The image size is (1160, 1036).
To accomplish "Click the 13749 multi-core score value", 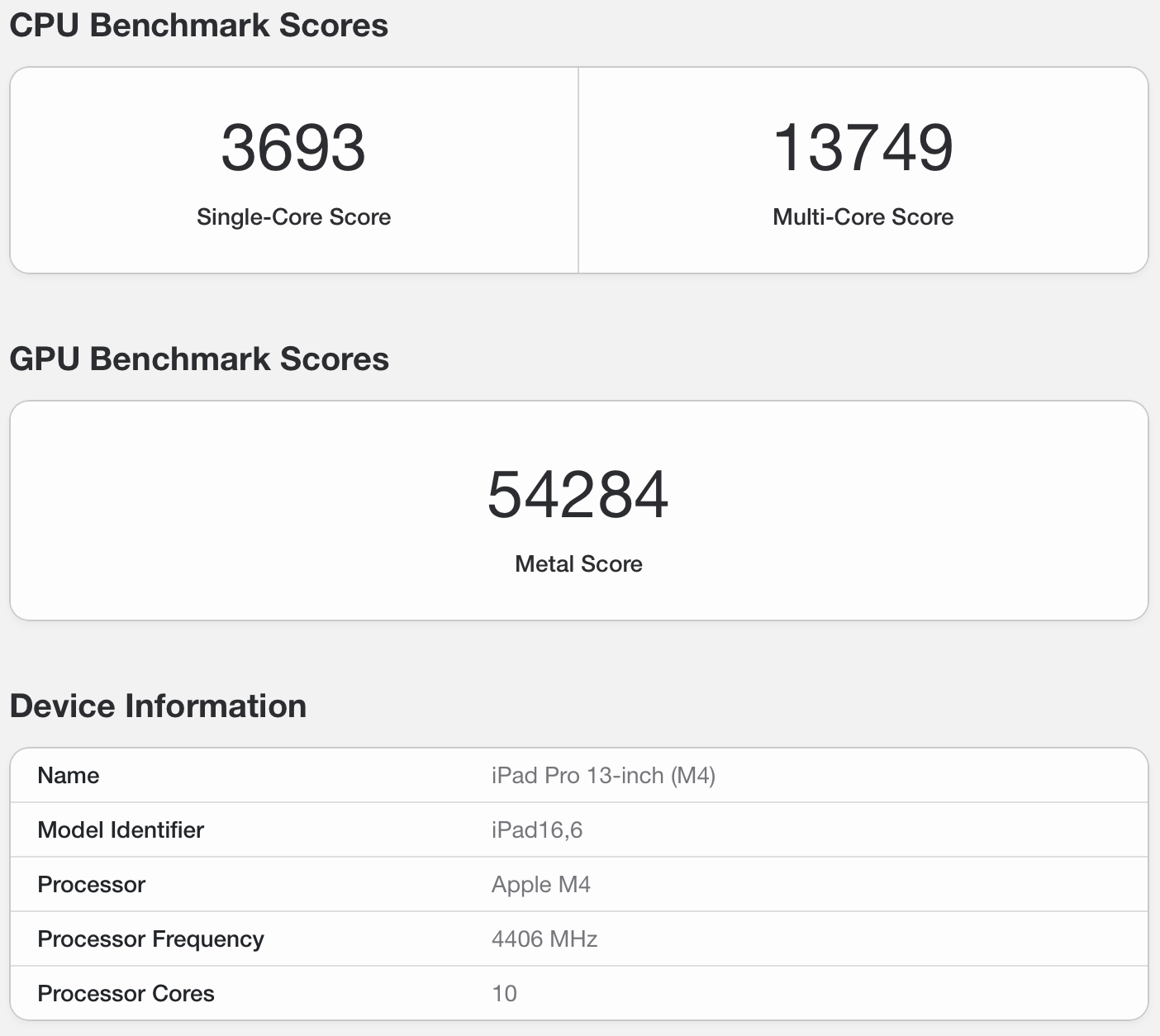I will click(863, 148).
